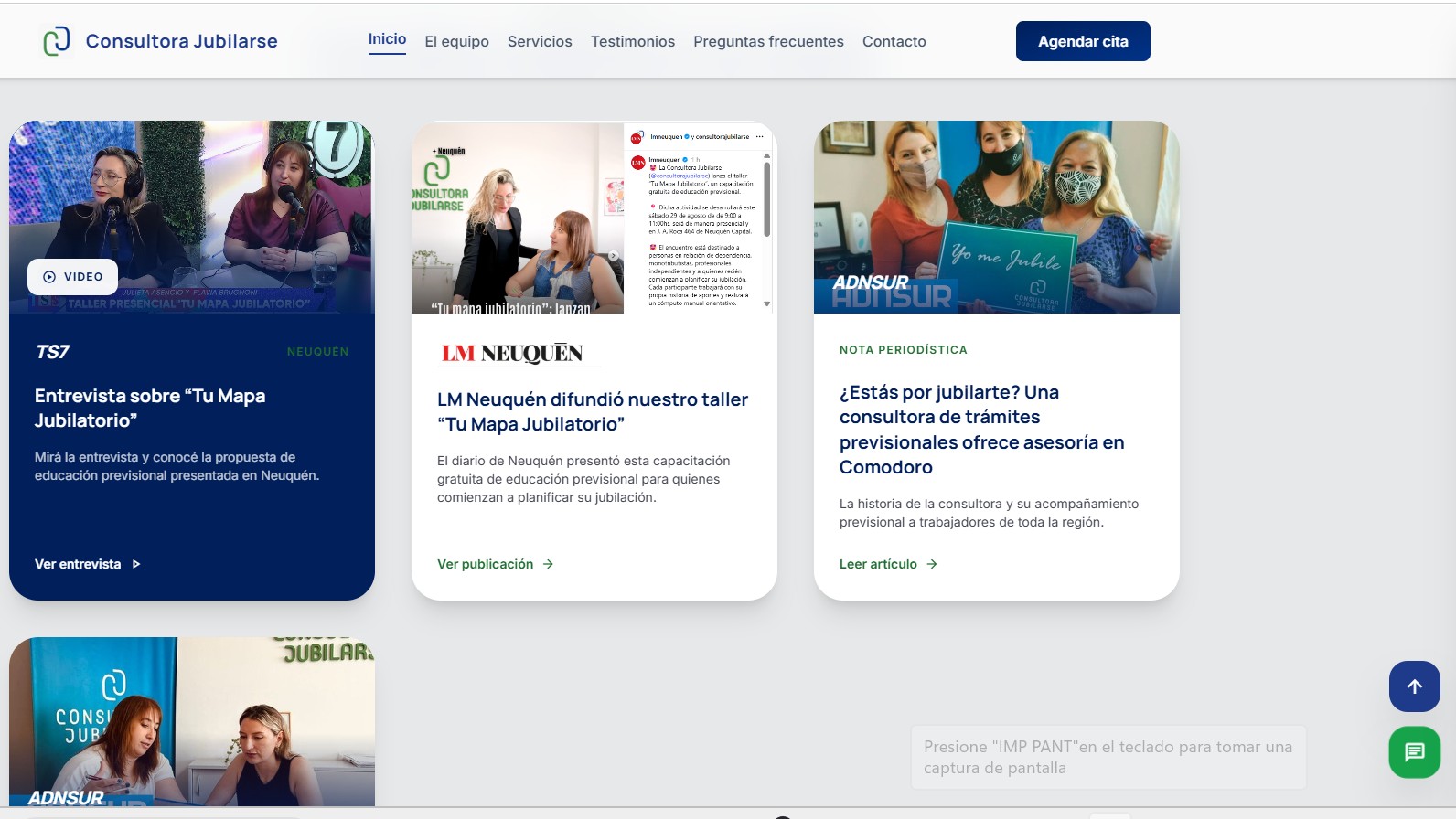This screenshot has height=819, width=1456.
Task: Click the LM Neuquén newspaper logo
Action: point(512,354)
